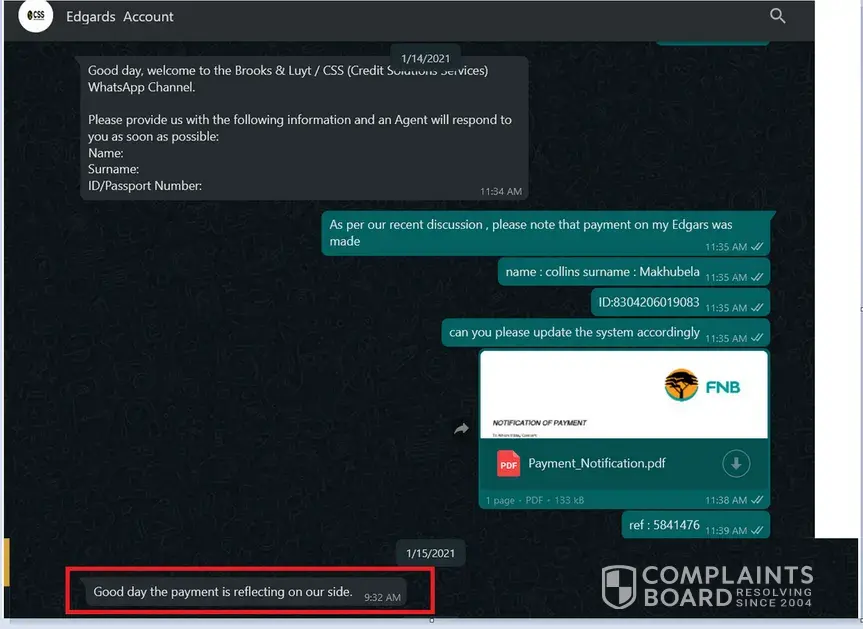
Task: Open Edgards Account contact info
Action: click(x=119, y=17)
